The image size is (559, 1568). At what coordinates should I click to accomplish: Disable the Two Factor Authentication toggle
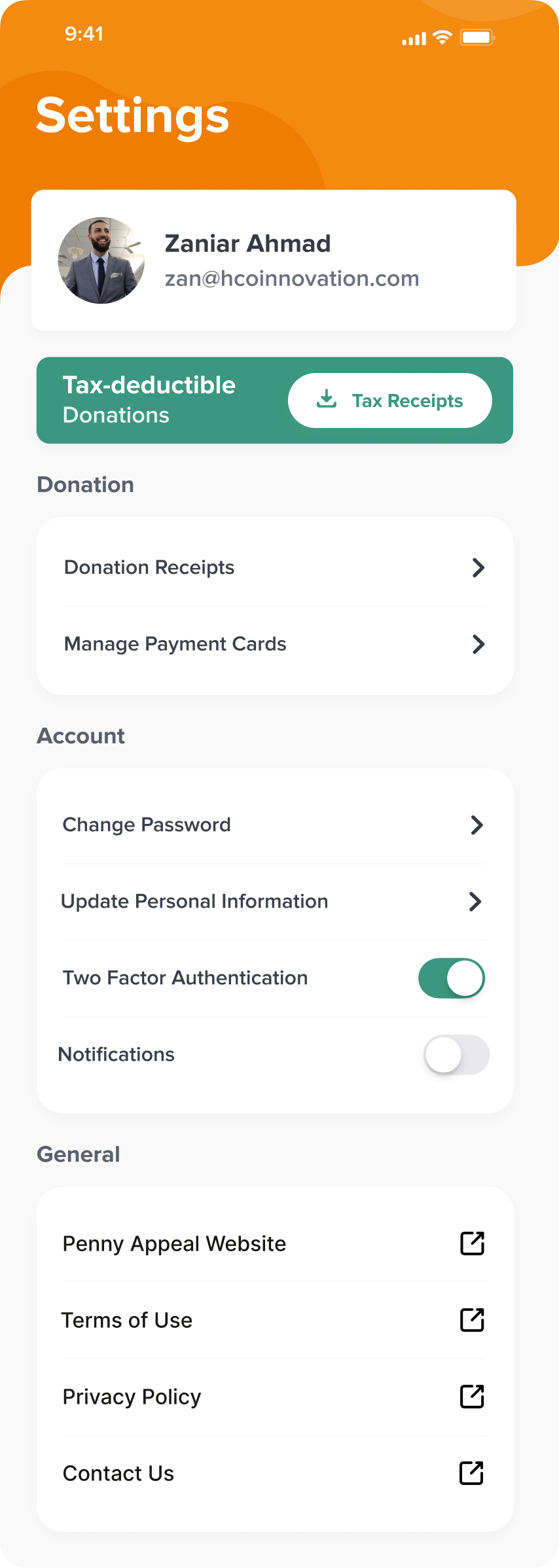452,978
